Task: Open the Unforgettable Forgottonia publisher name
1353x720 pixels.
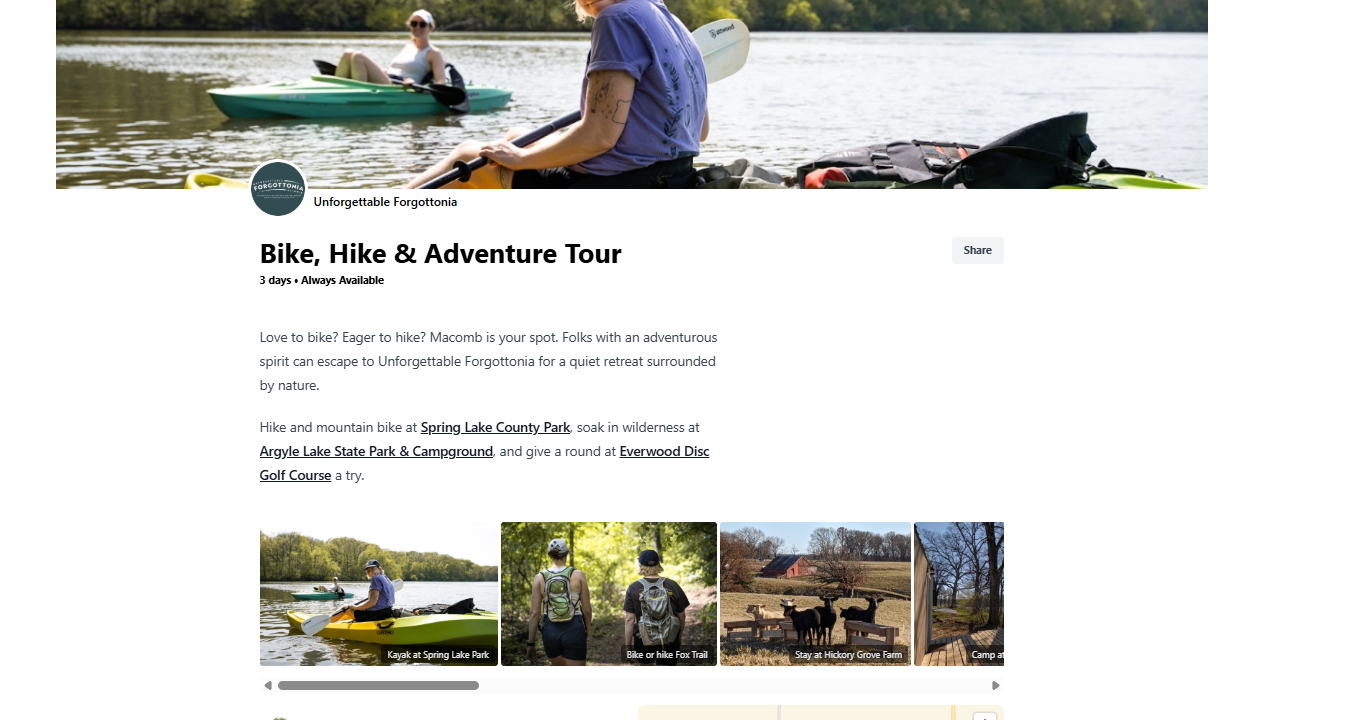Action: click(385, 202)
